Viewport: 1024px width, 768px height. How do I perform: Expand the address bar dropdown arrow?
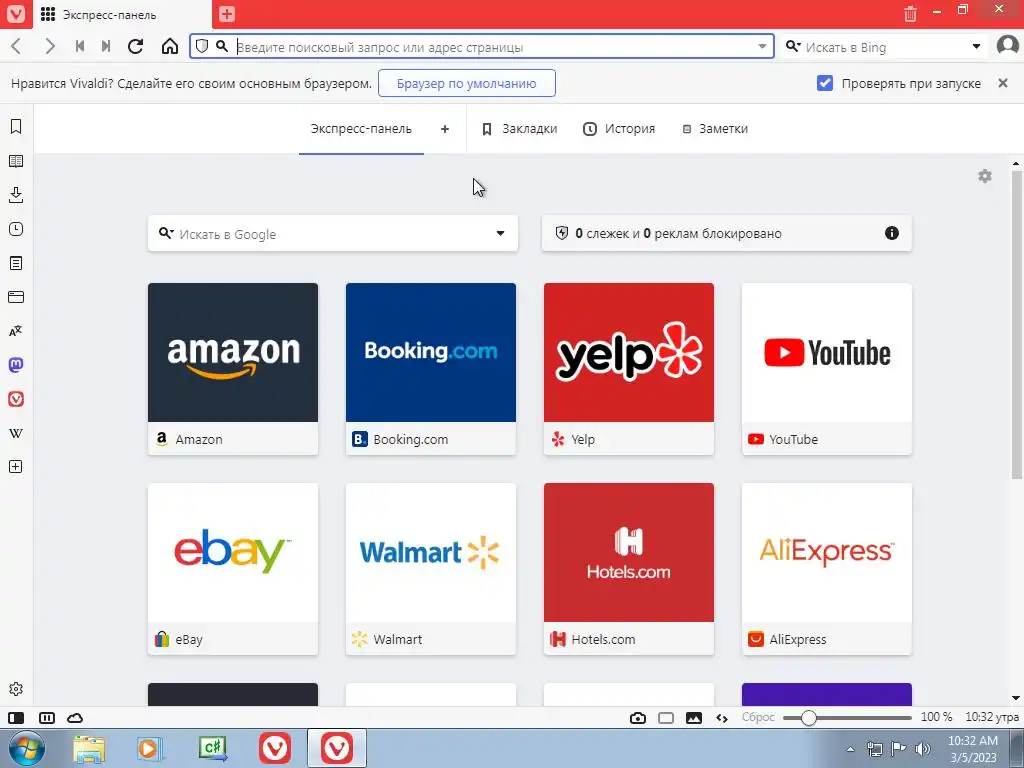point(762,46)
